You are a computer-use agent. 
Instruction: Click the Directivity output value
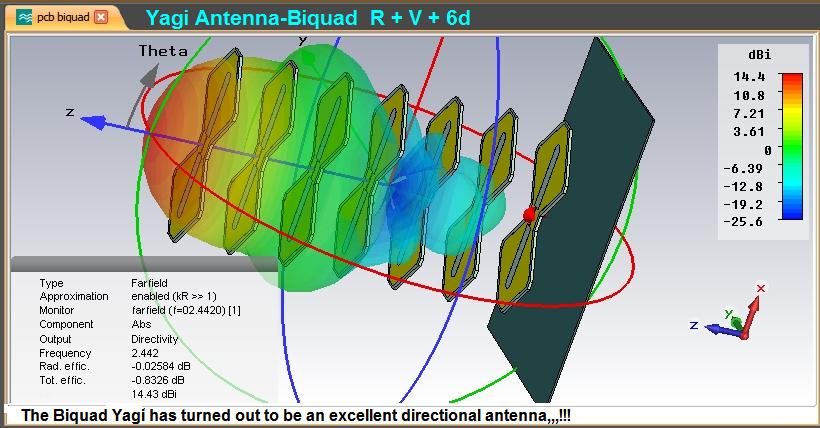[x=155, y=339]
